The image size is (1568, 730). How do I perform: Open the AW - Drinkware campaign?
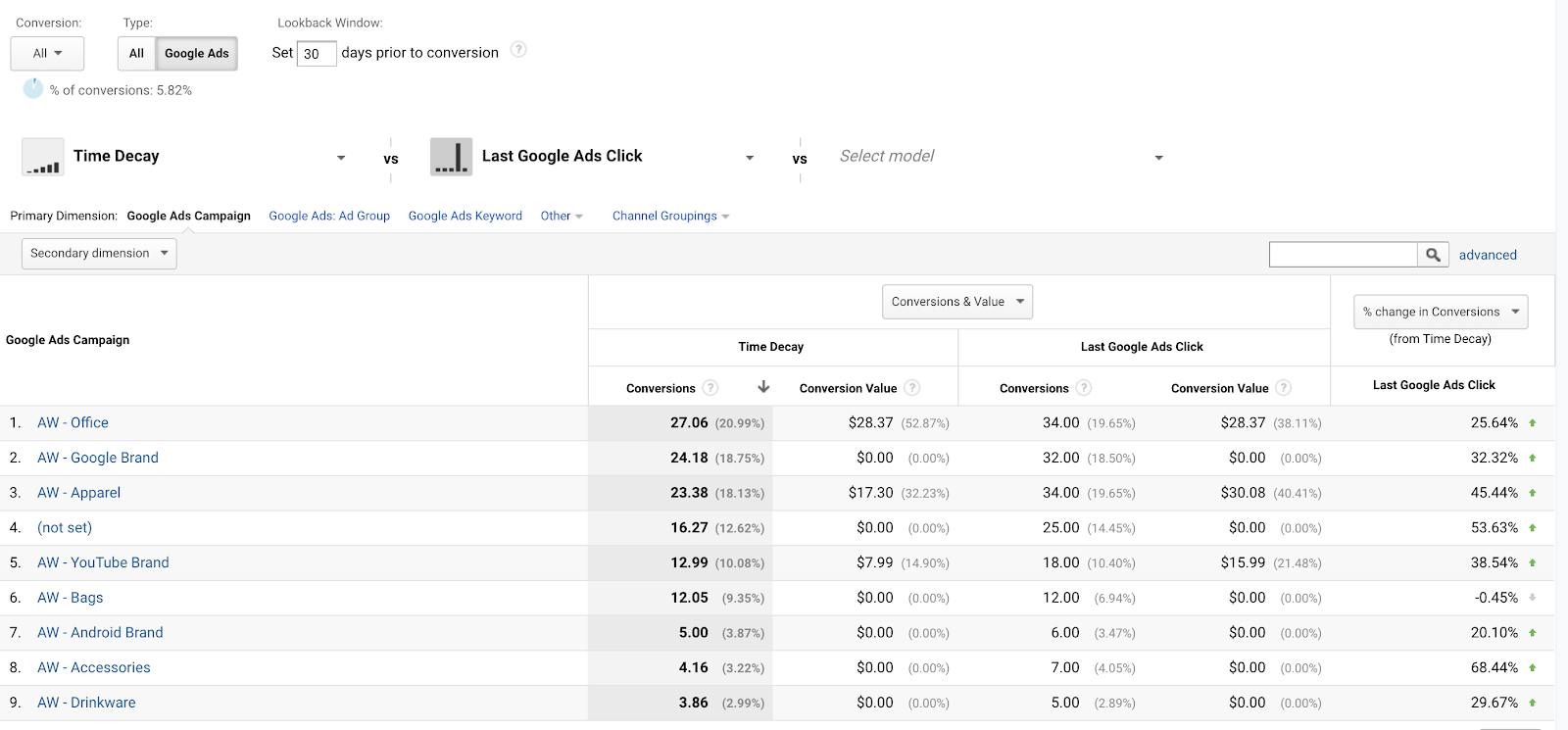[86, 703]
